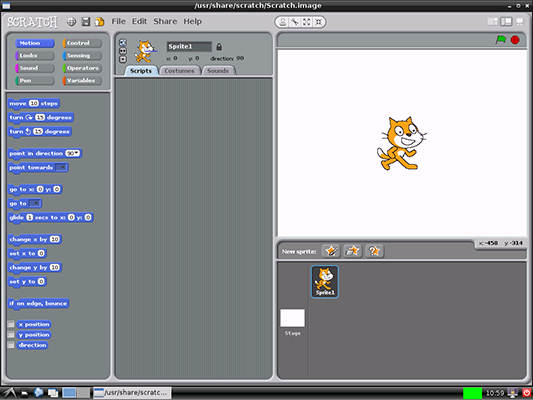This screenshot has height=400, width=533.
Task: Select the shrink sprite tool
Action: click(x=319, y=22)
